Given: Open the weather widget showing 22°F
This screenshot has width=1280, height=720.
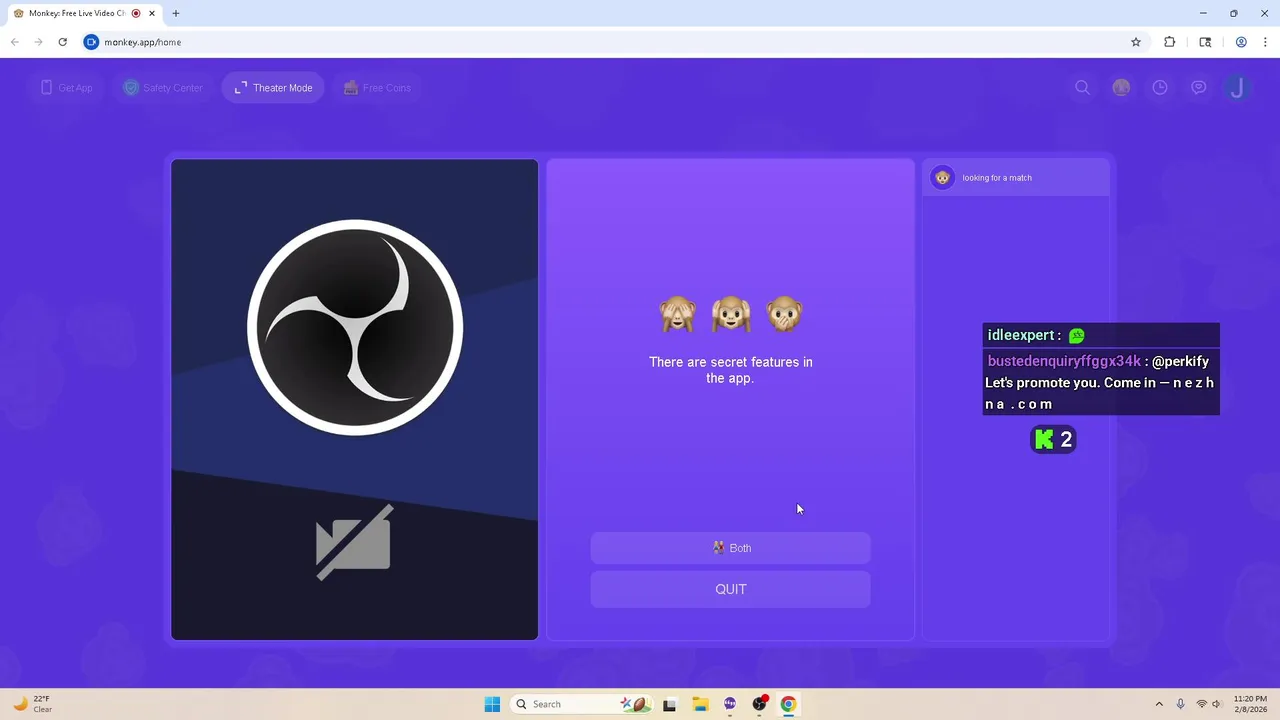Looking at the screenshot, I should tap(32, 704).
